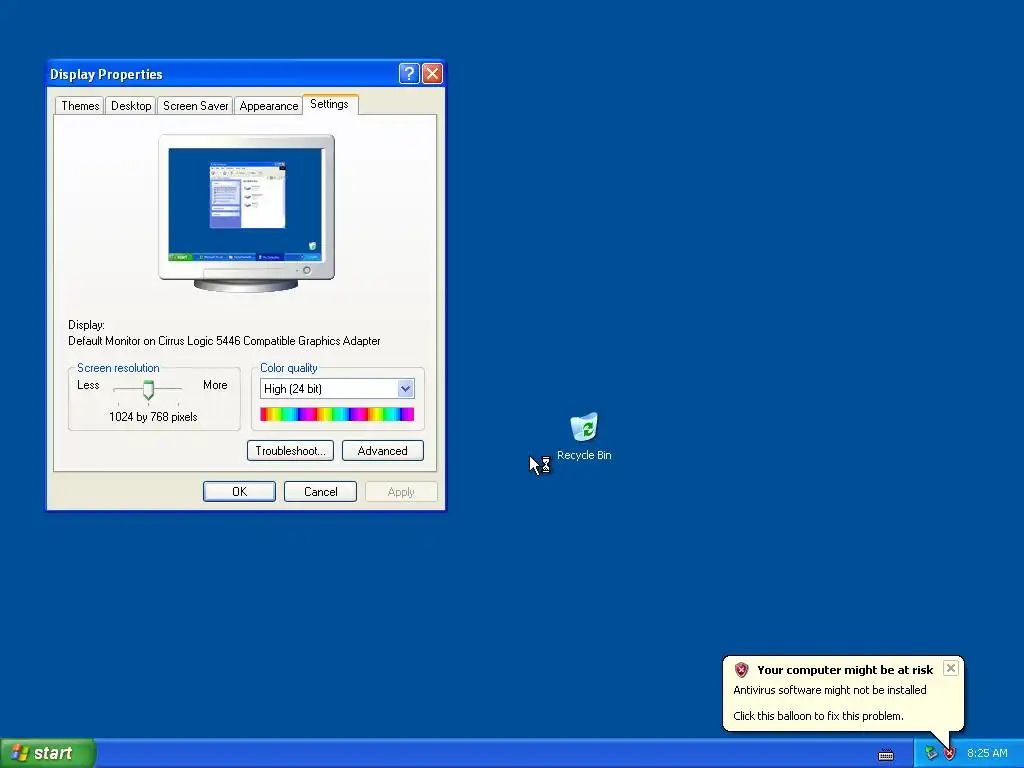Viewport: 1024px width, 768px height.
Task: Click the help question mark button in Display Properties
Action: [x=409, y=74]
